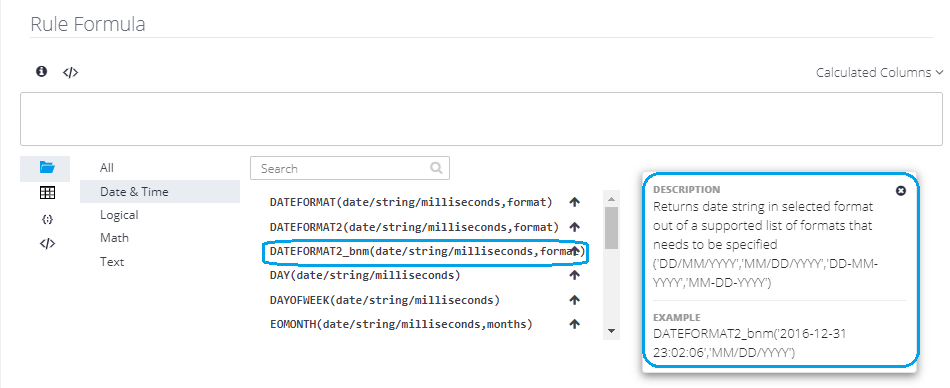Image resolution: width=950 pixels, height=388 pixels.
Task: Select DATEFORMAT2(date/string/milliseconds,format) function
Action: 414,227
